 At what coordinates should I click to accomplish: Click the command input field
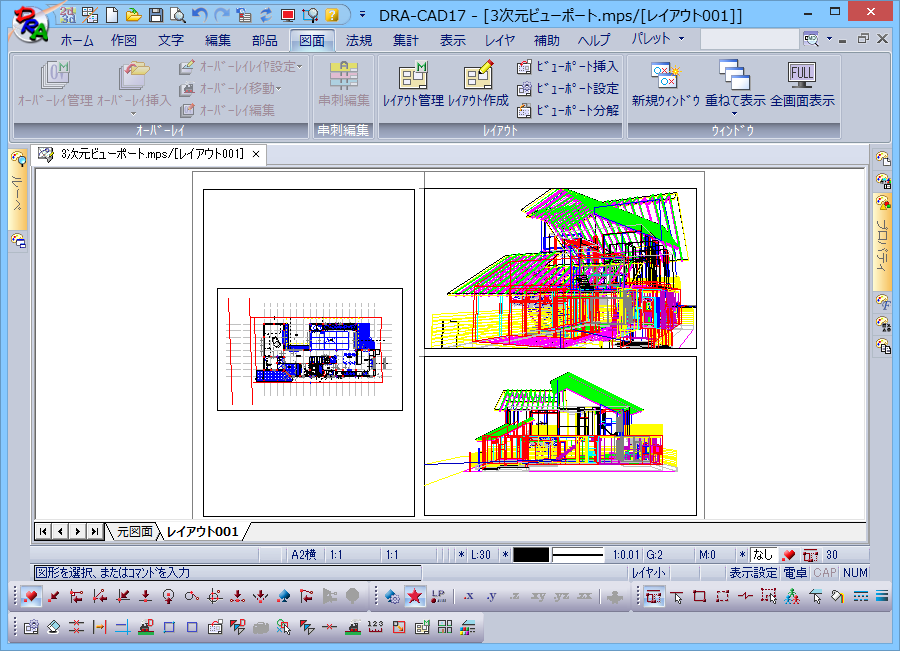tap(227, 572)
